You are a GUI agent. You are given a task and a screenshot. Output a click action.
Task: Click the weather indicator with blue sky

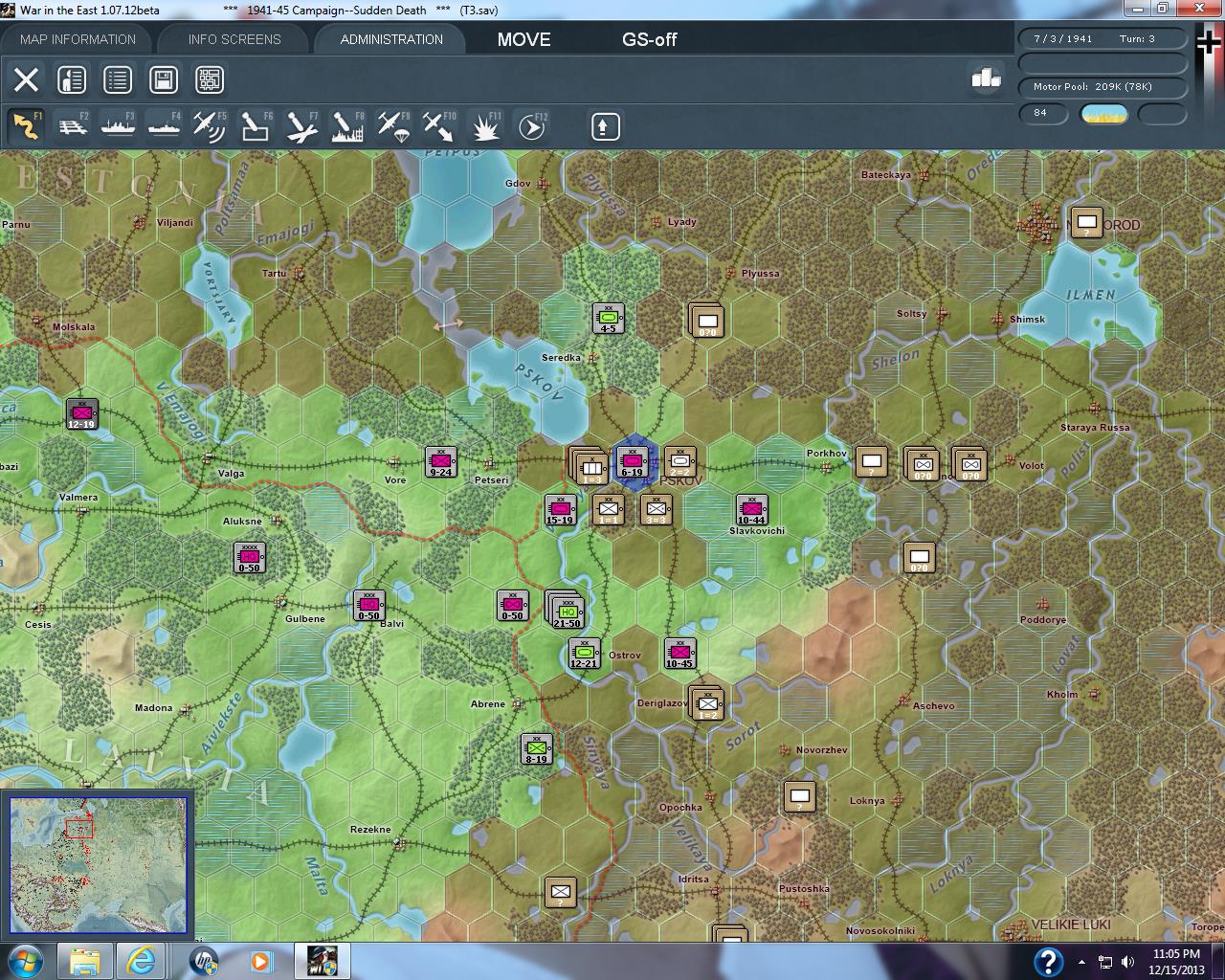coord(1103,114)
